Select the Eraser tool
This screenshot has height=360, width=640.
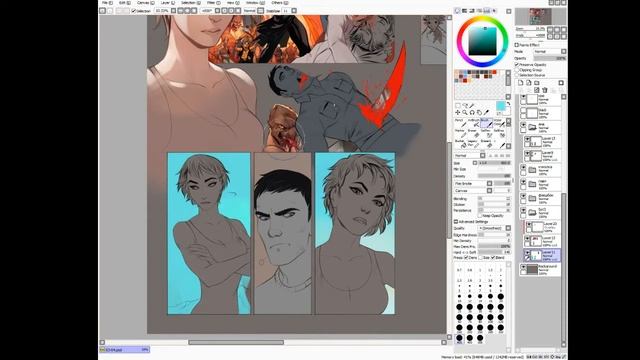tap(473, 133)
